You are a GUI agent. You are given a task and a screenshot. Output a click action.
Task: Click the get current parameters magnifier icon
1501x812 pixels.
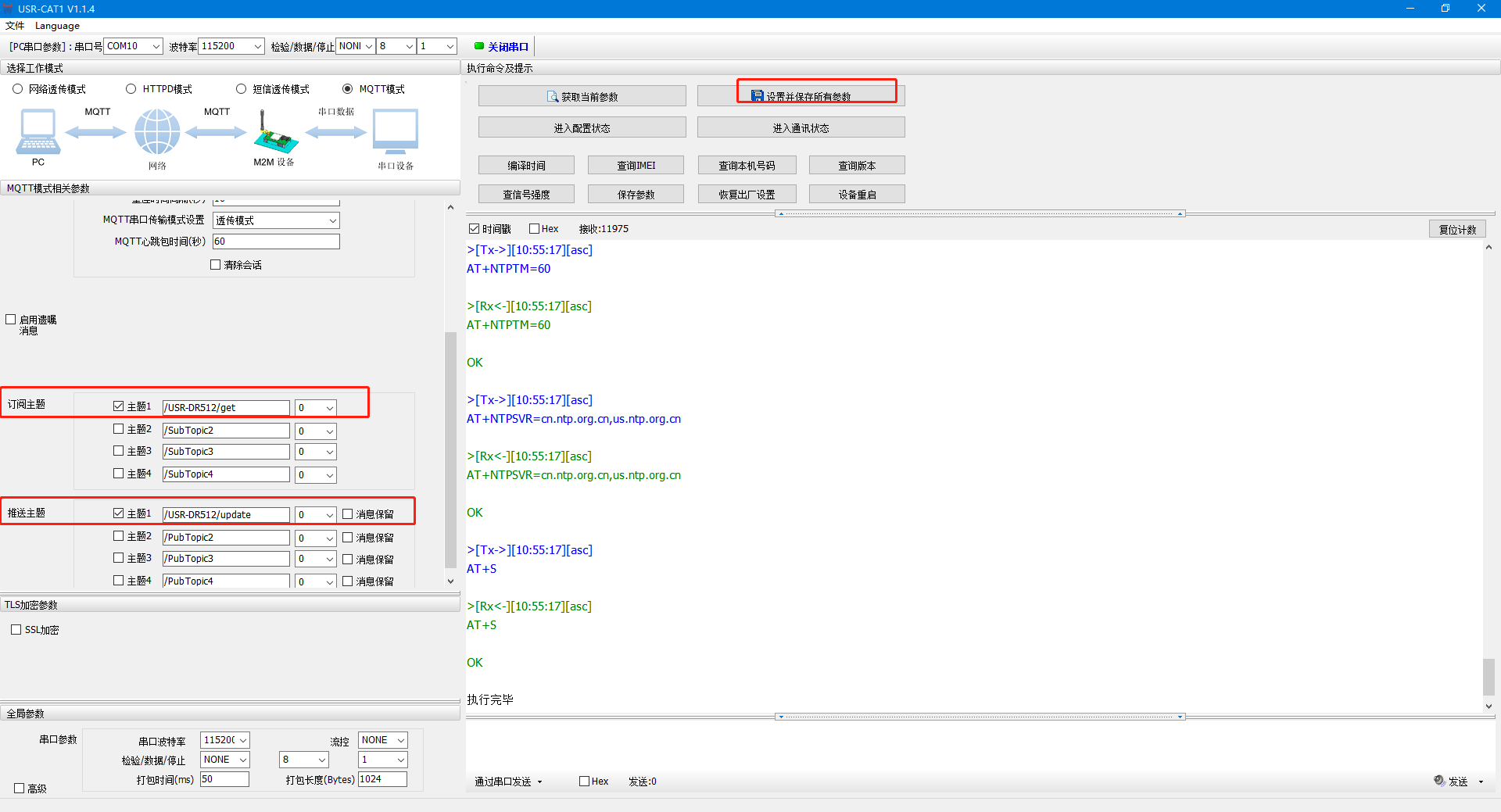pyautogui.click(x=553, y=97)
